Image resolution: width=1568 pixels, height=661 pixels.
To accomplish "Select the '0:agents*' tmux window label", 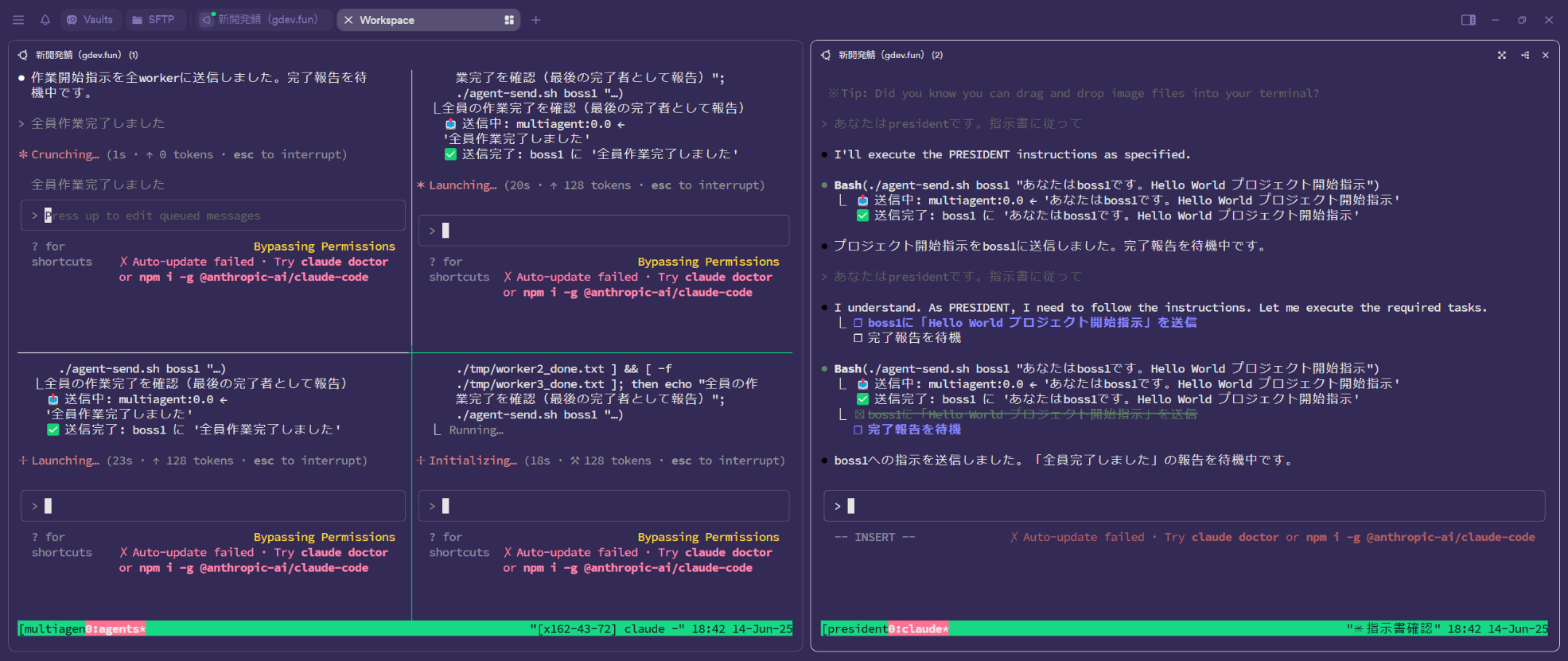I will tap(115, 629).
